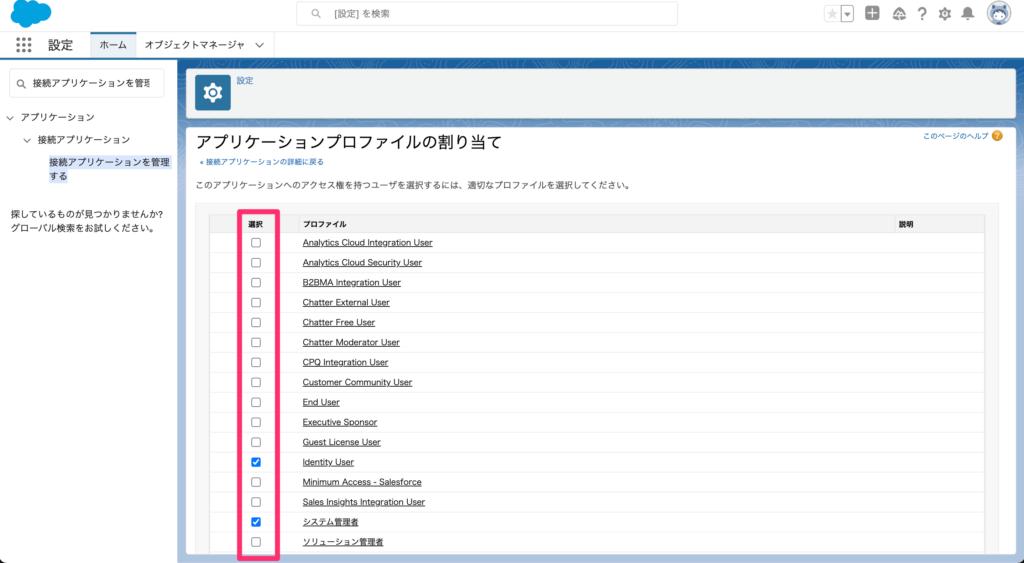This screenshot has height=563, width=1024.
Task: Collapse the アプリケーション tree section
Action: 10,118
